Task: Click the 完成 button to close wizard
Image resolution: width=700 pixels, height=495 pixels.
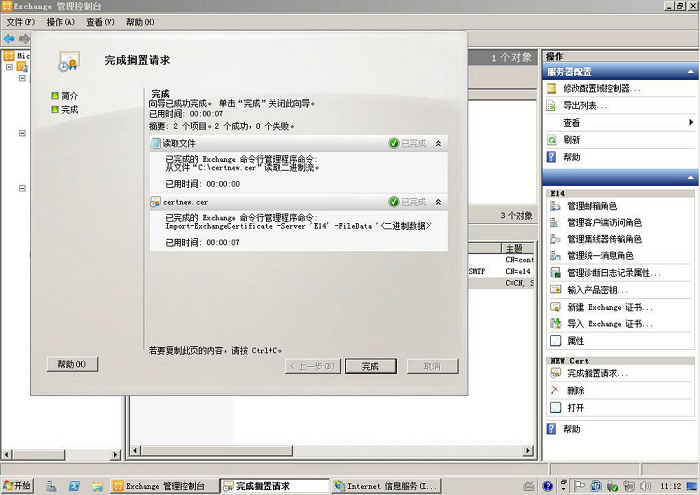Action: coord(370,366)
